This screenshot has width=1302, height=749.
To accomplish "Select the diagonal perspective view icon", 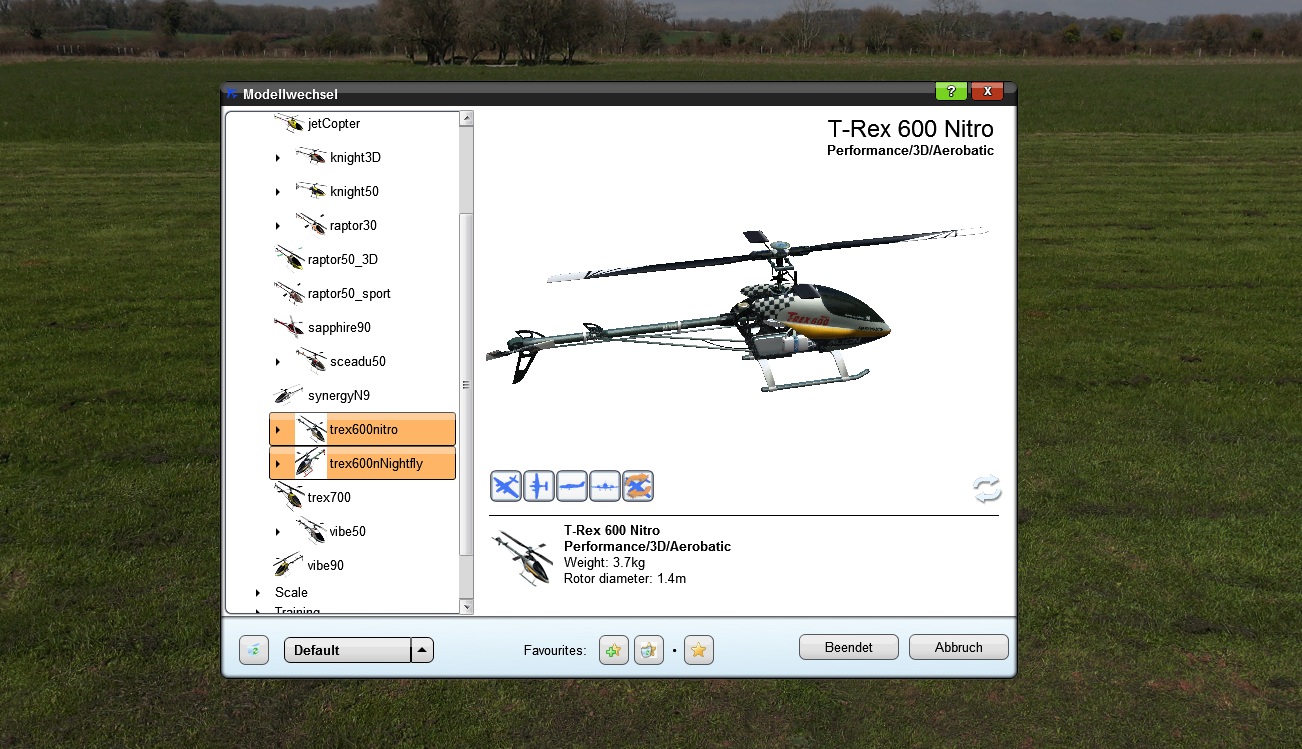I will (506, 486).
